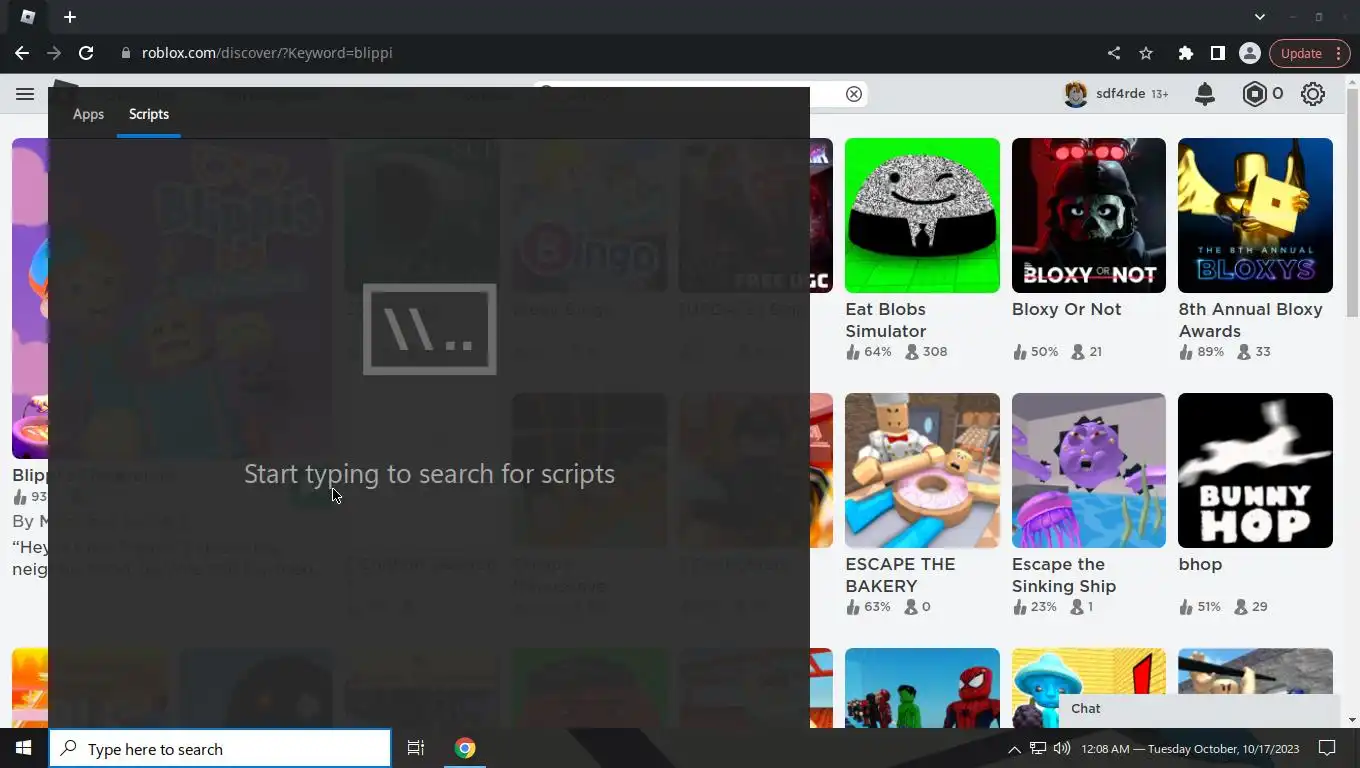Image resolution: width=1360 pixels, height=768 pixels.
Task: Click the taskbar date and time
Action: point(1190,749)
